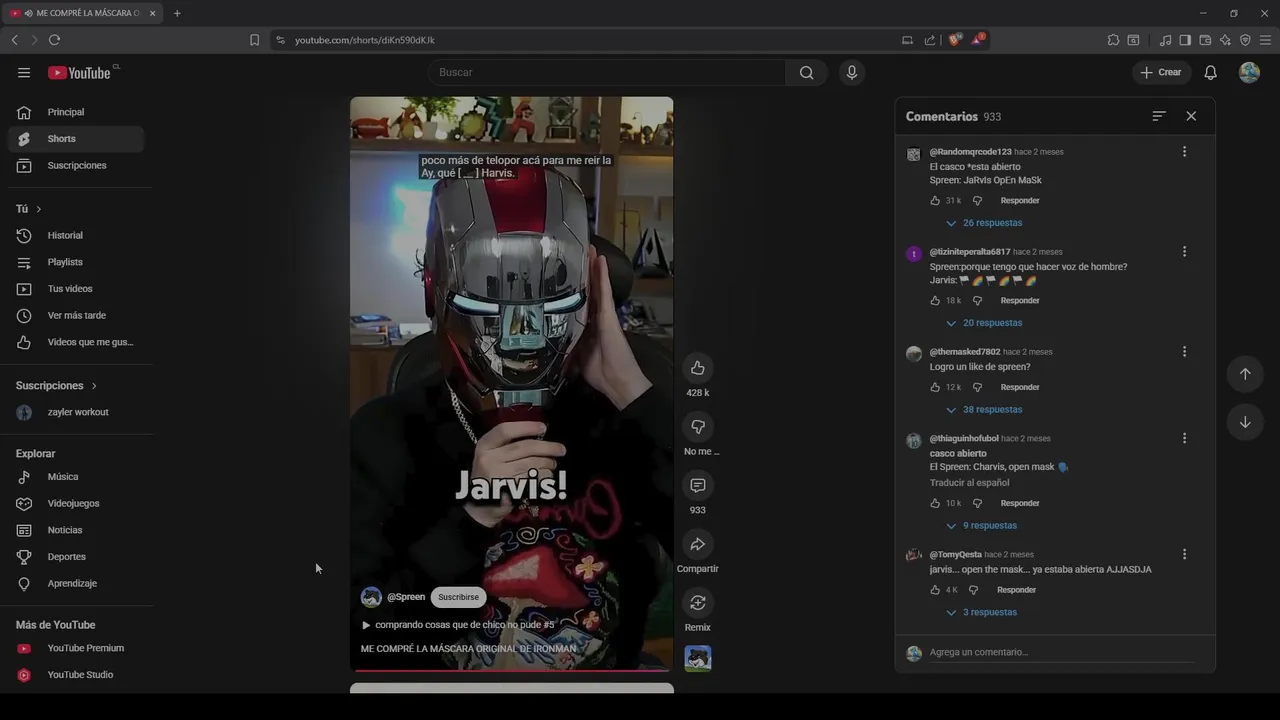Viewport: 1280px width, 720px height.
Task: Close the comments panel
Action: point(1191,116)
